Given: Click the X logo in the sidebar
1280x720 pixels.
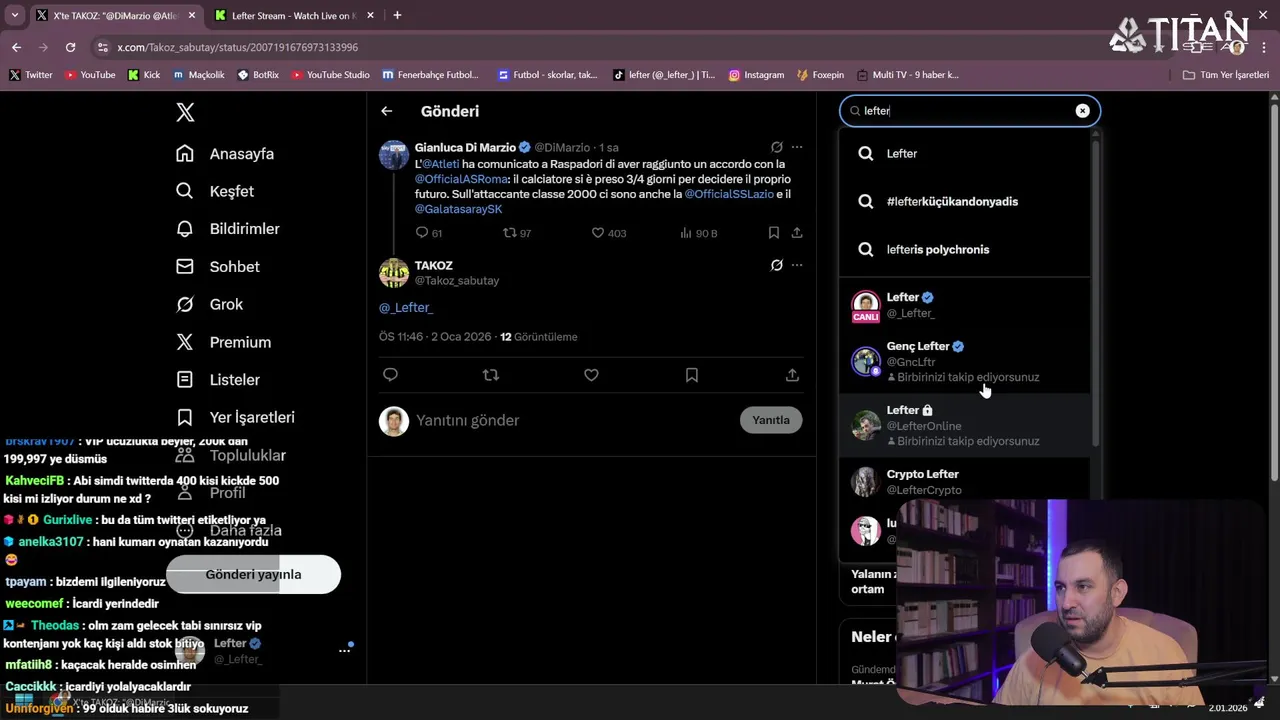Looking at the screenshot, I should [185, 112].
